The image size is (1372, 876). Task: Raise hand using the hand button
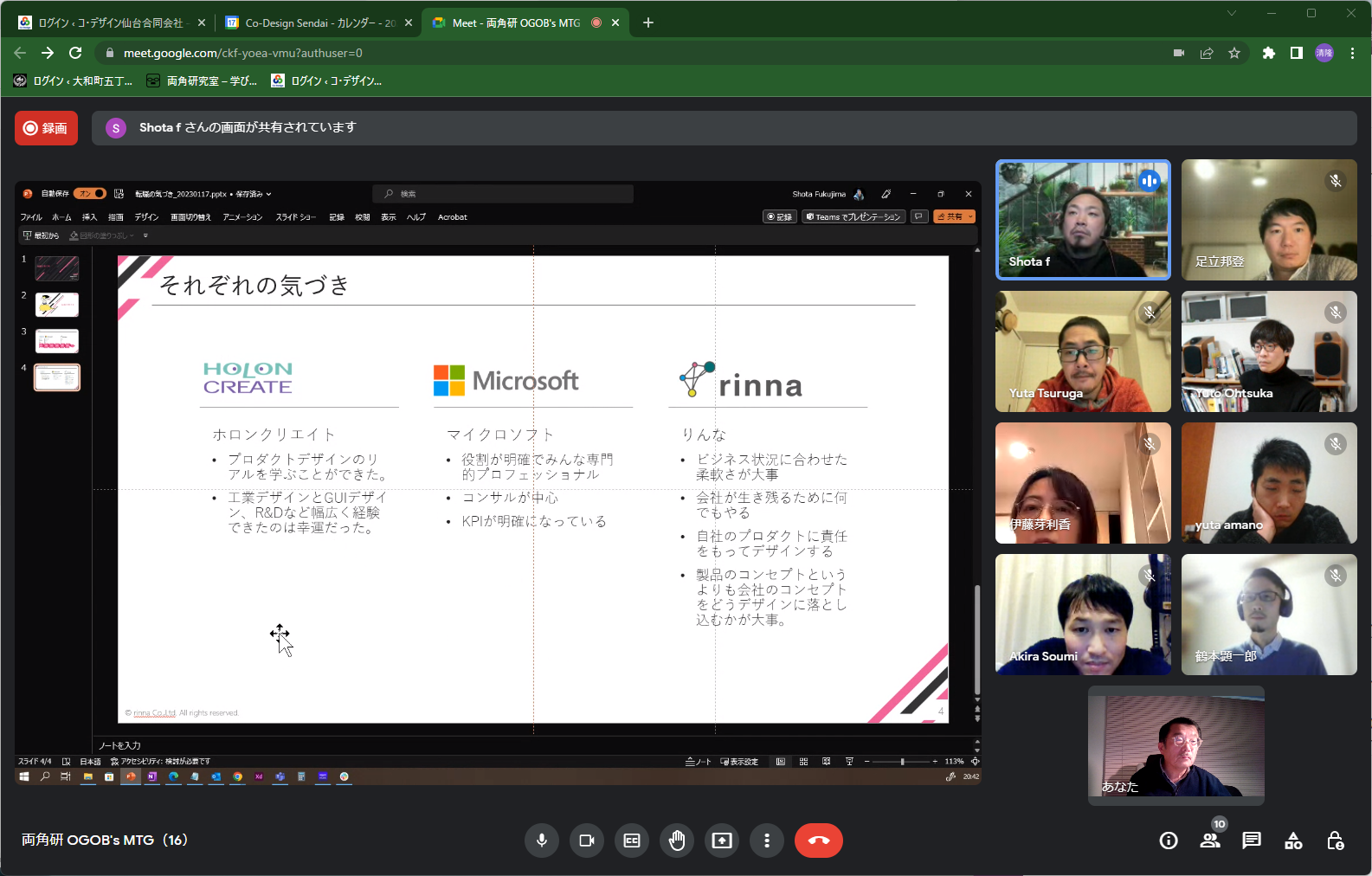pos(677,841)
